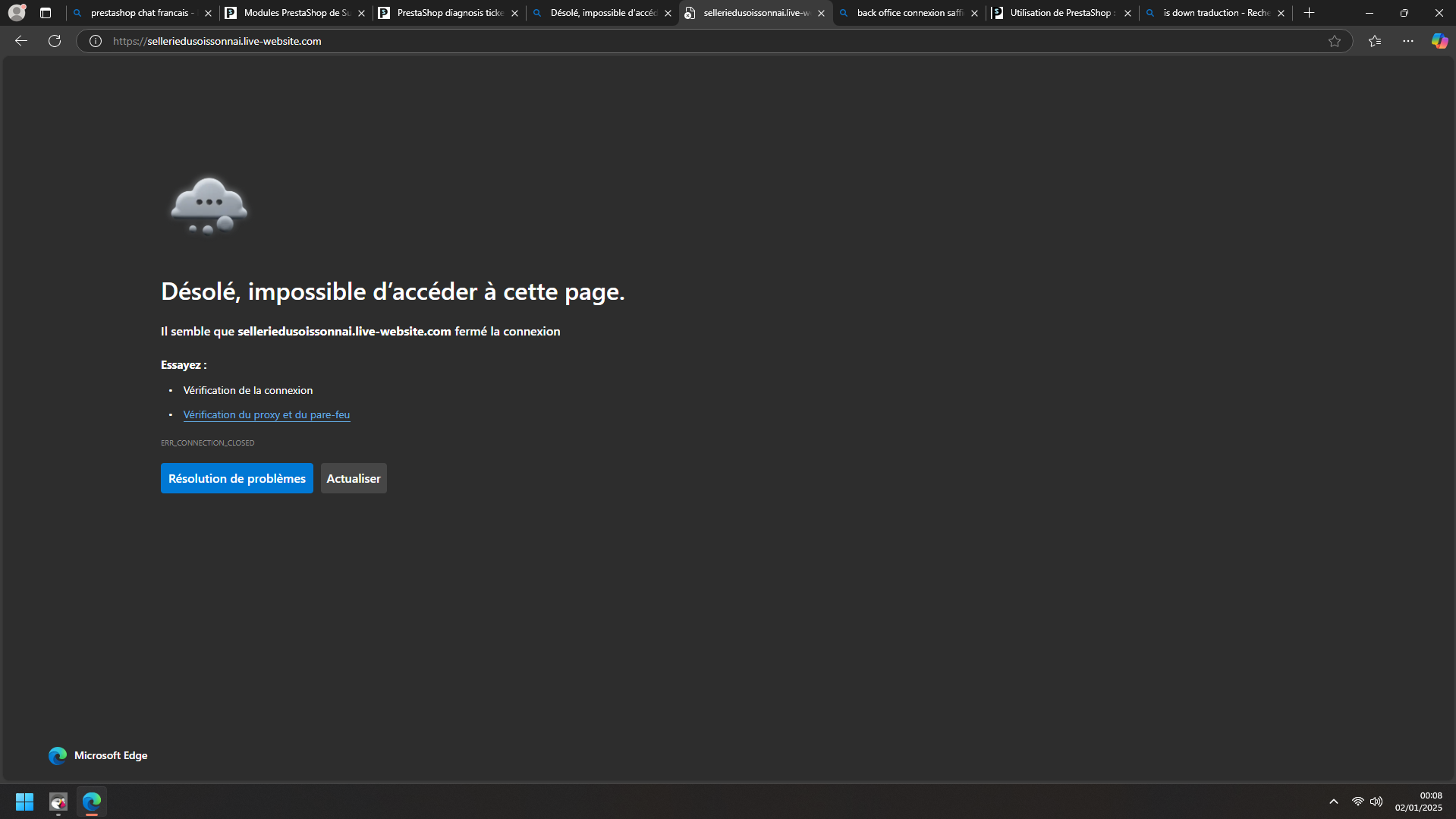This screenshot has height=819, width=1456.
Task: Open tab actions menu icon
Action: [x=46, y=13]
